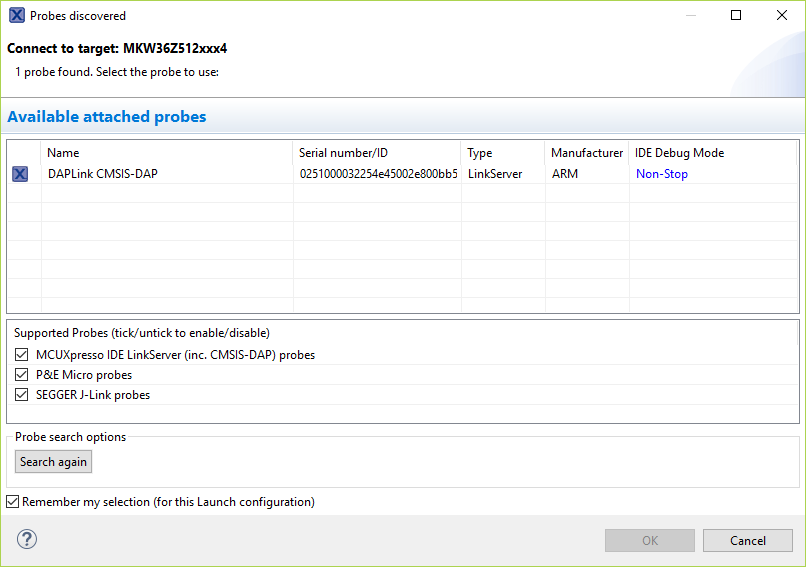Image resolution: width=806 pixels, height=567 pixels.
Task: Click the Cancel button
Action: click(748, 541)
